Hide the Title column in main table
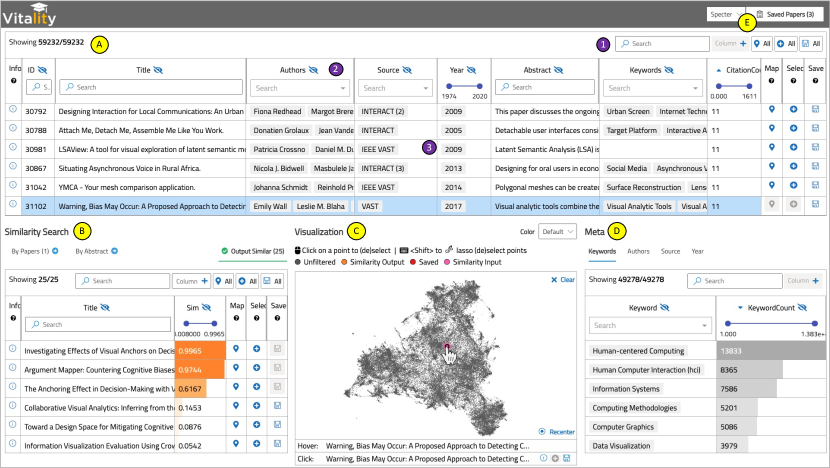Image resolution: width=830 pixels, height=468 pixels. [158, 70]
